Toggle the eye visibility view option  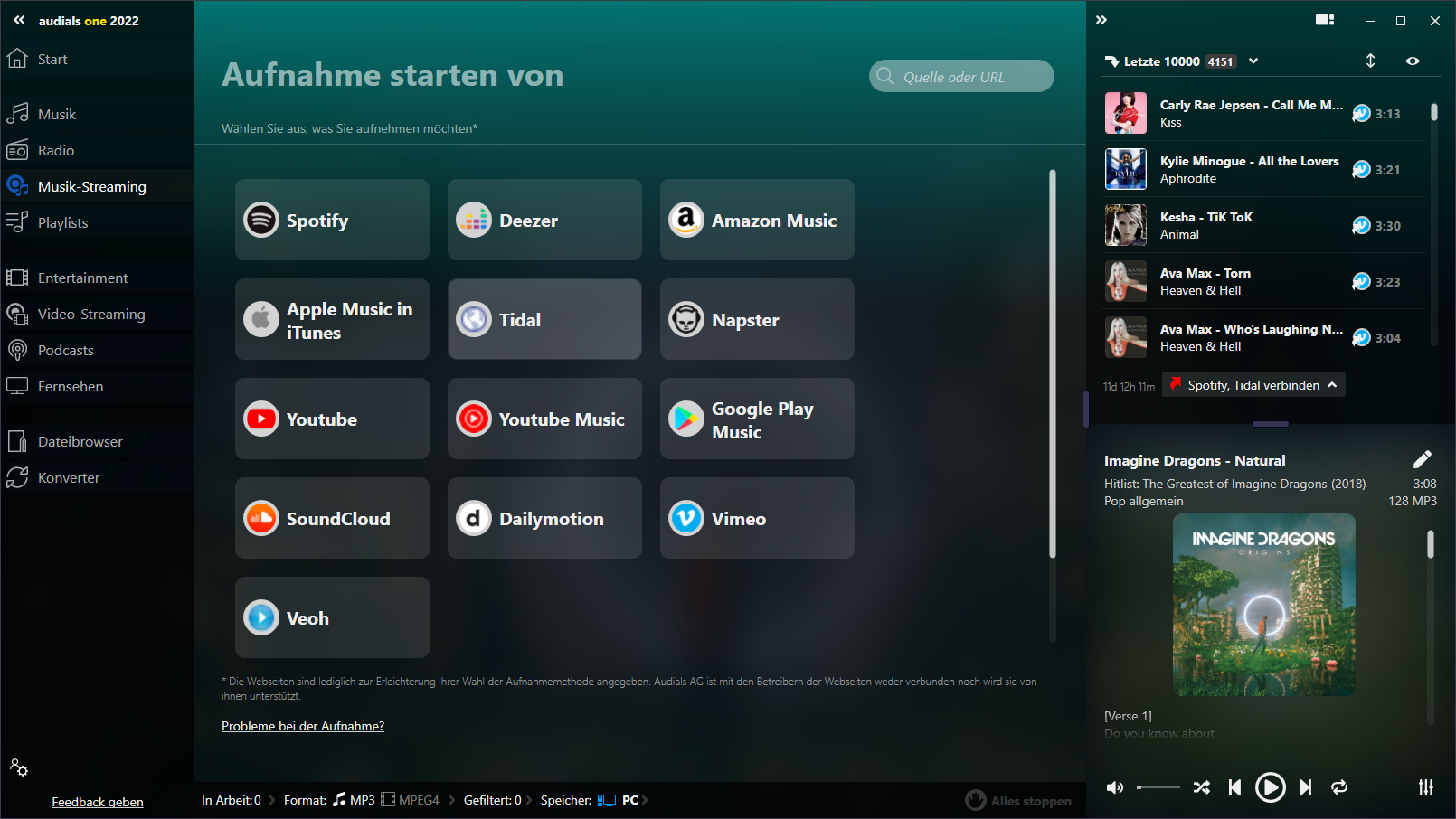(1413, 61)
